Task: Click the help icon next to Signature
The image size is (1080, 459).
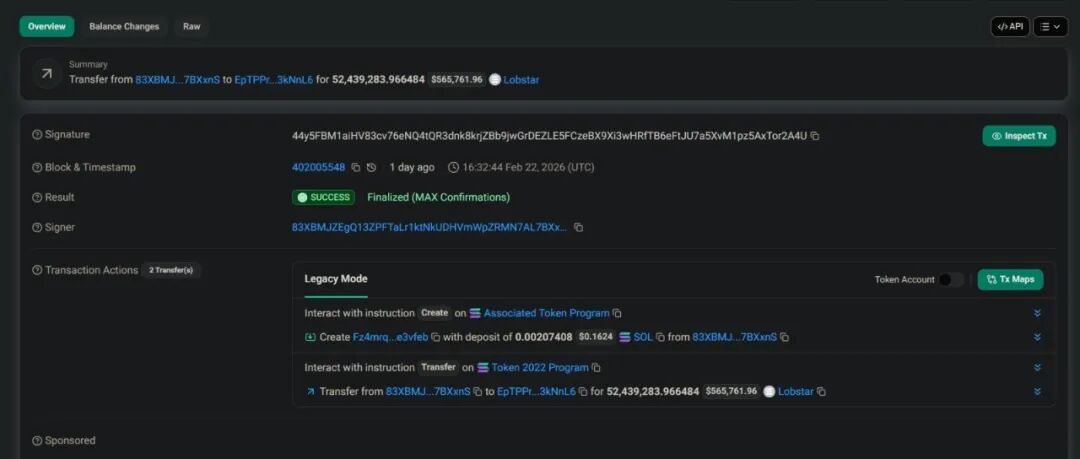Action: [37, 135]
